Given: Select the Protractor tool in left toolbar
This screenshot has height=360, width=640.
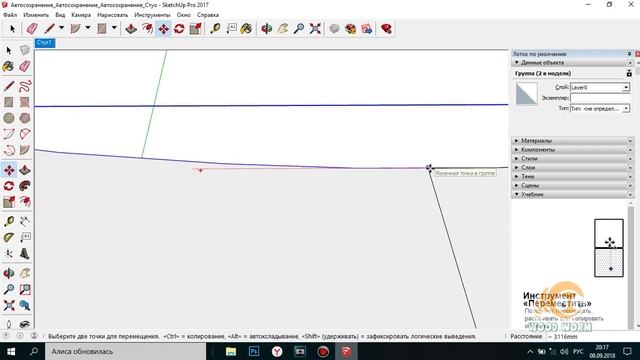Looking at the screenshot, I should (9, 237).
